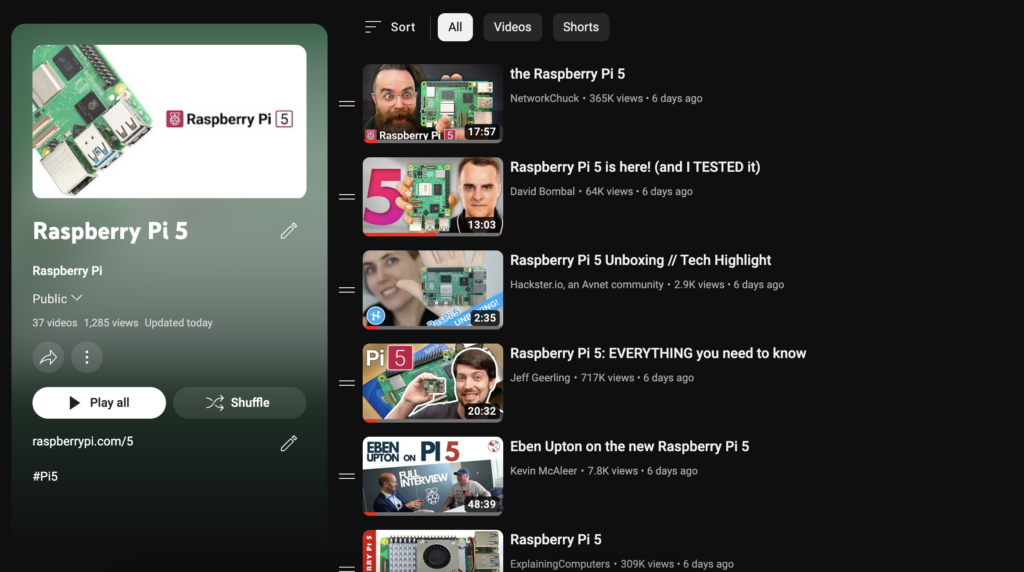Open ExplainingComputers 'Raspberry Pi 5' title

tap(556, 539)
